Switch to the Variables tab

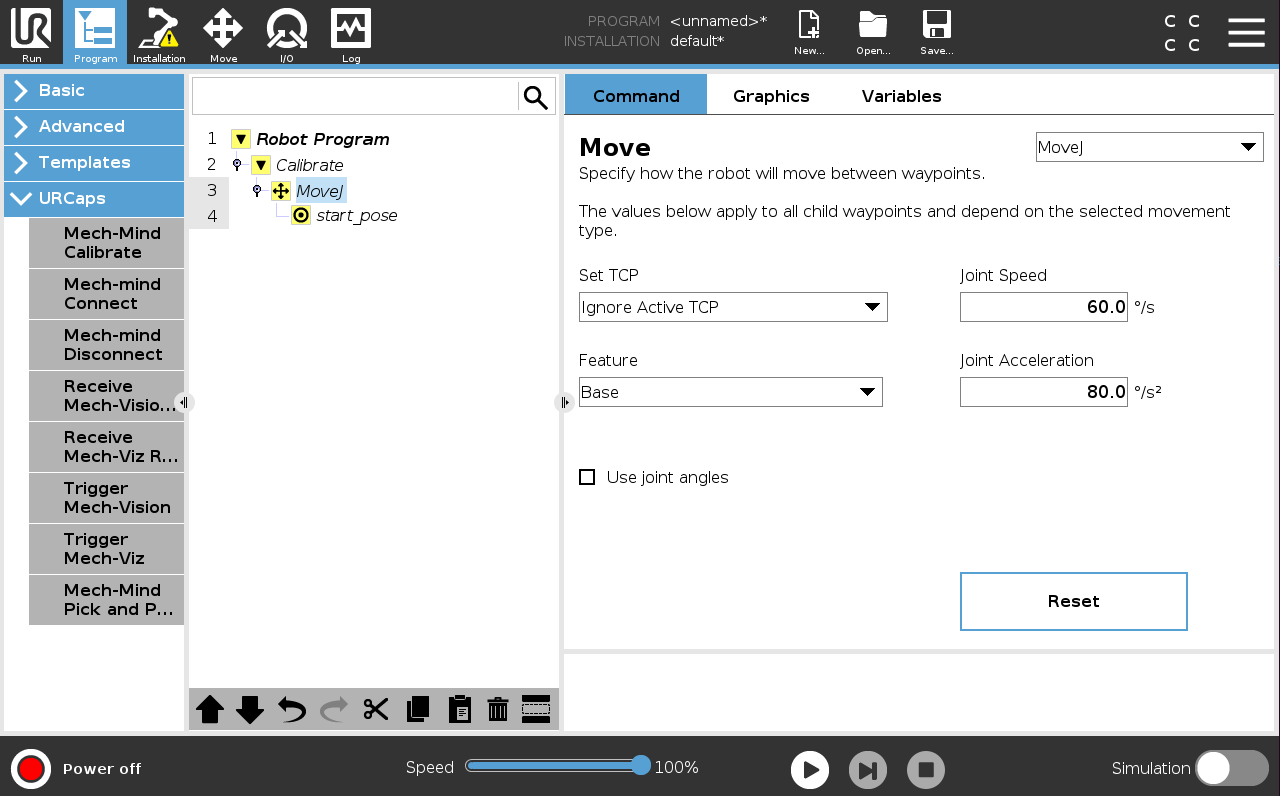click(901, 96)
